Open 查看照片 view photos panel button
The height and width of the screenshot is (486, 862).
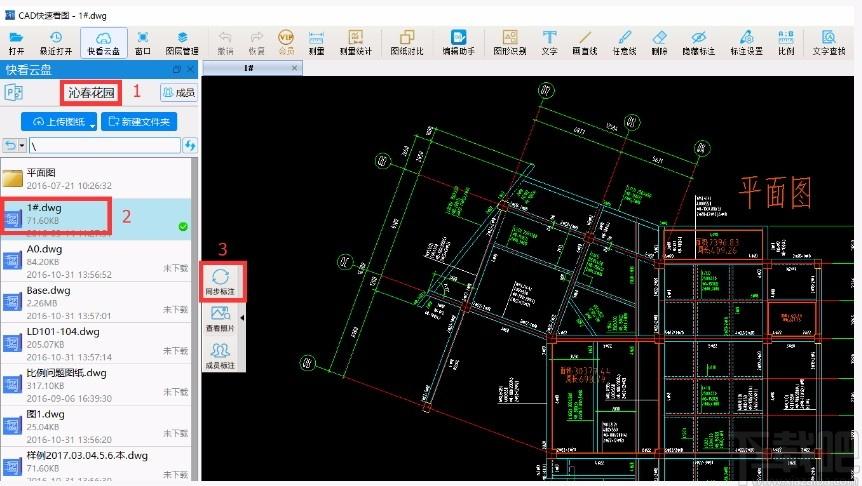coord(220,318)
